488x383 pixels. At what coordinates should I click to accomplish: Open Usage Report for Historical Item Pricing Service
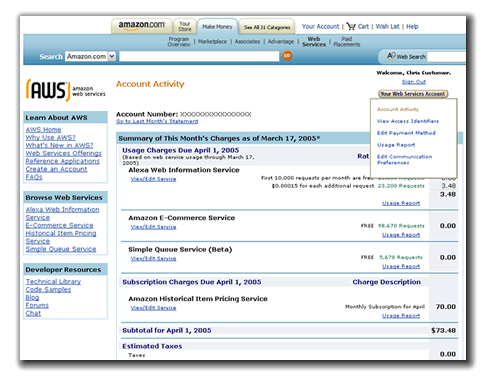pos(401,316)
